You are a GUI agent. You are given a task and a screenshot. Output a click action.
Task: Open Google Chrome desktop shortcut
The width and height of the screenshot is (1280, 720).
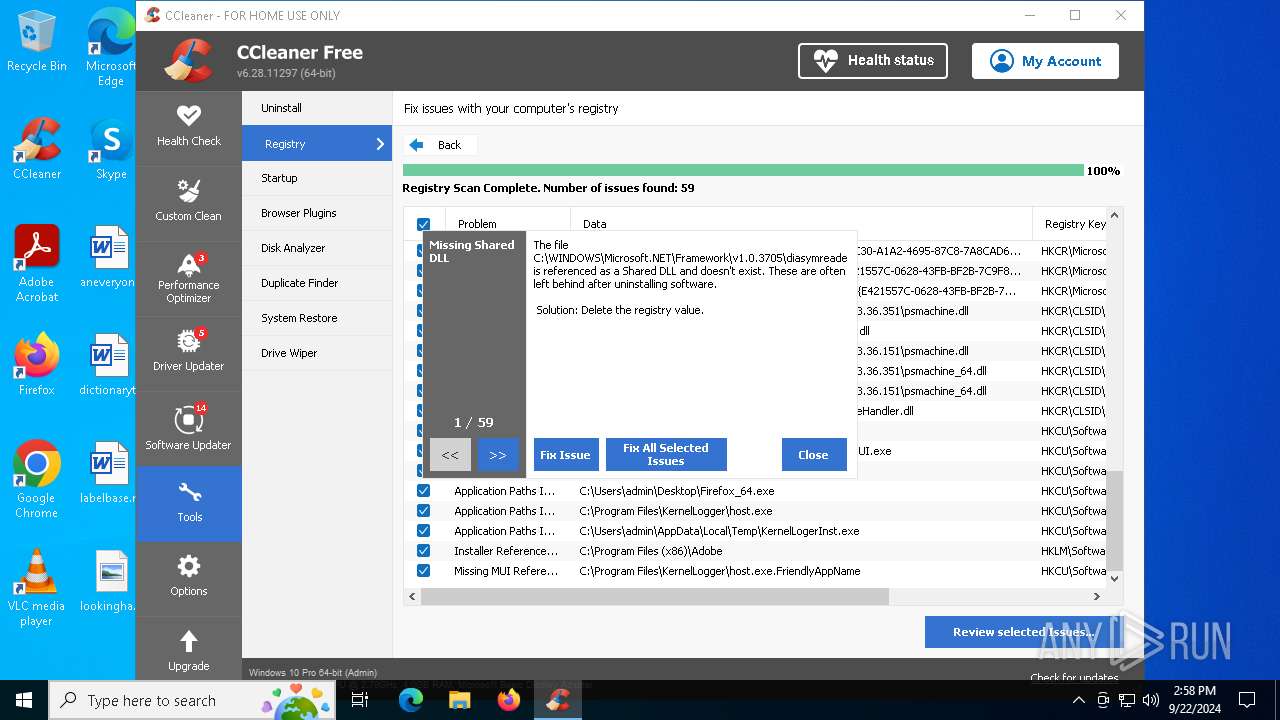click(x=37, y=479)
